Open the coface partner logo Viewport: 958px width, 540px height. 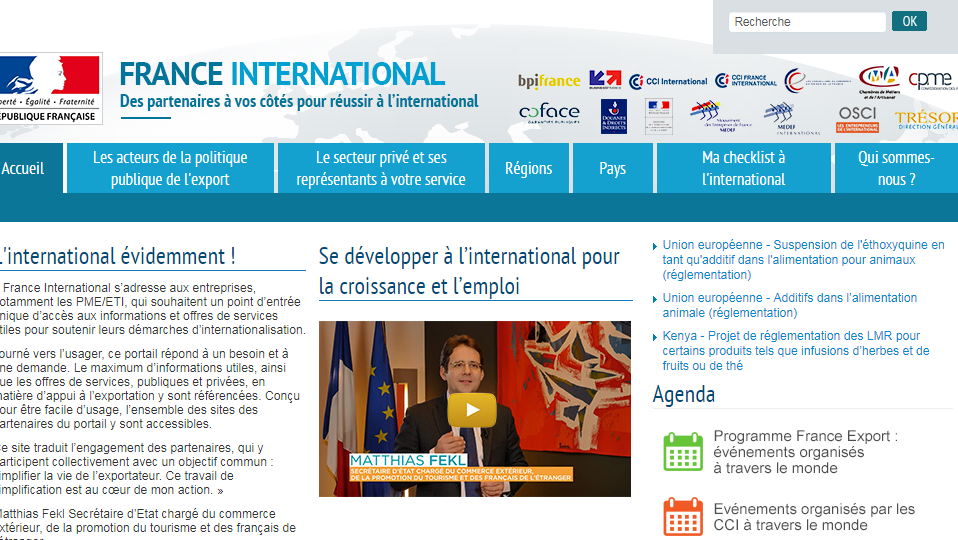(x=549, y=114)
